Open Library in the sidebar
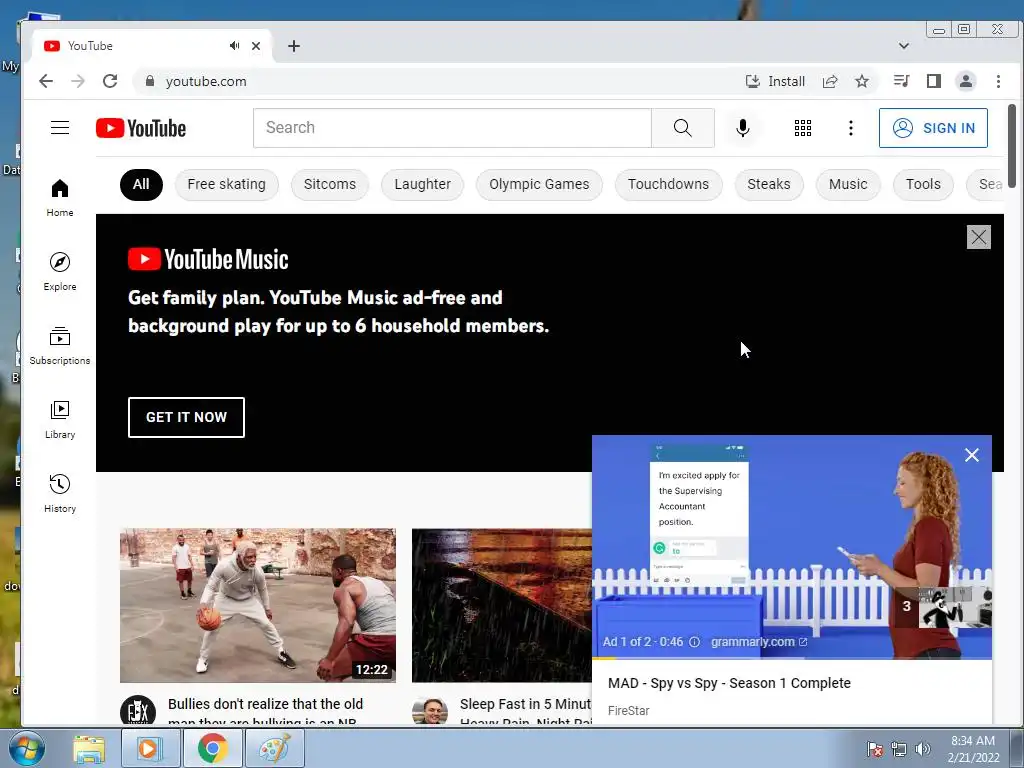Screen dimensions: 1024x768 pos(59,419)
